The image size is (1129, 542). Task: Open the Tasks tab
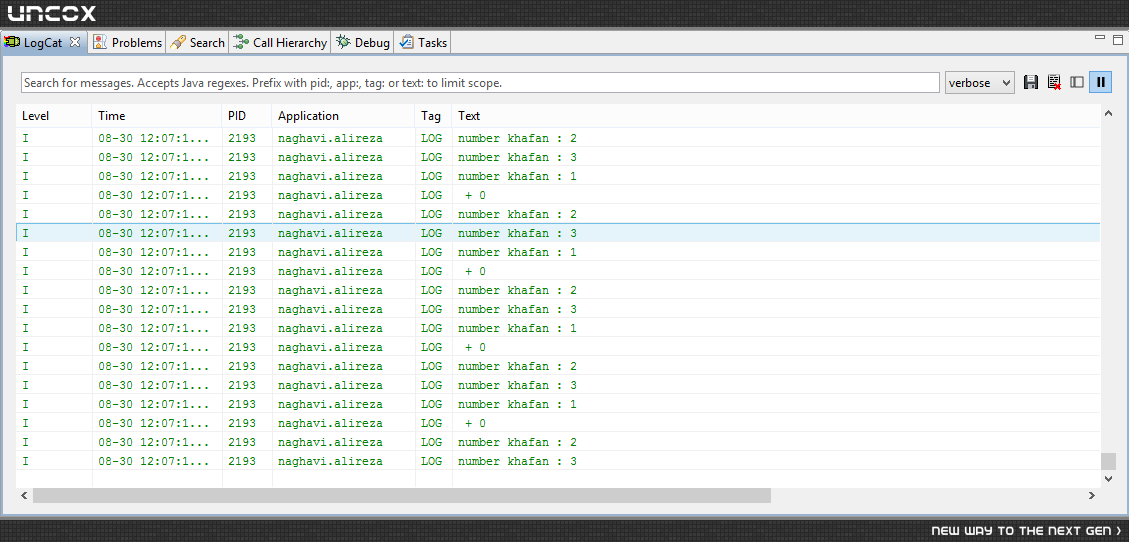(x=423, y=42)
